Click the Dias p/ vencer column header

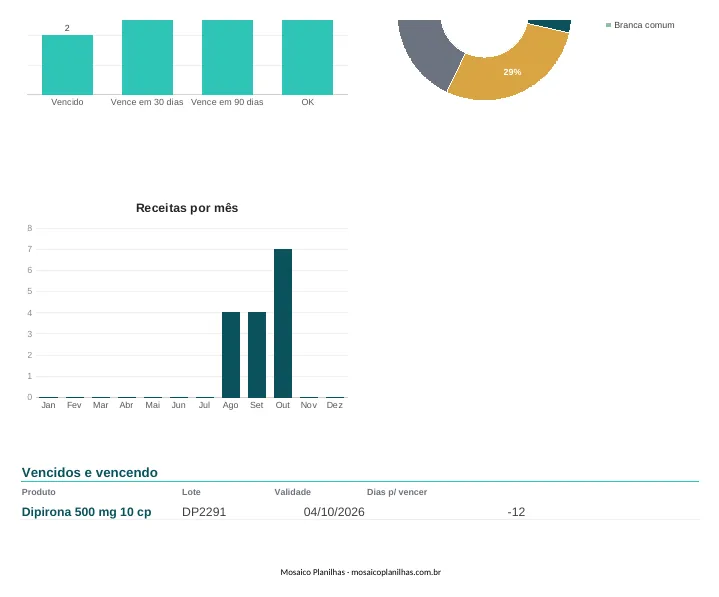397,492
